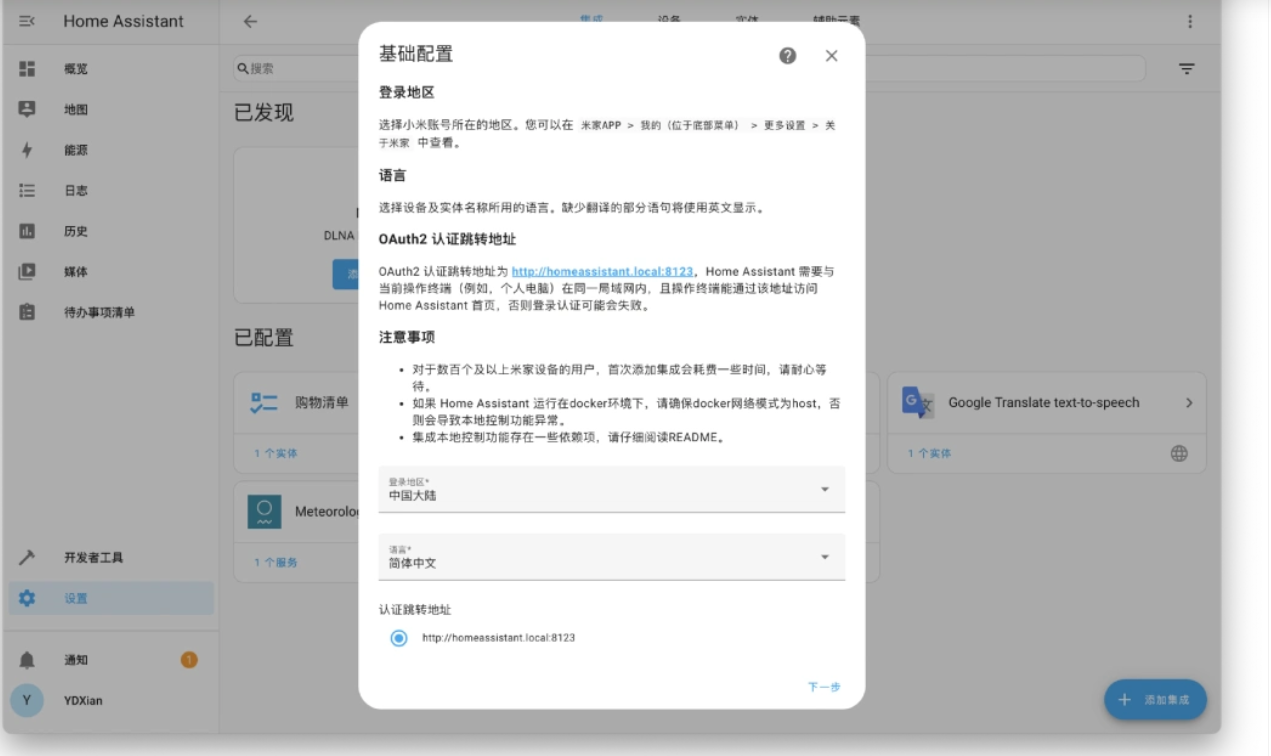The image size is (1271, 756).
Task: Open the 语言 dropdown showing 简体中文
Action: coord(612,557)
